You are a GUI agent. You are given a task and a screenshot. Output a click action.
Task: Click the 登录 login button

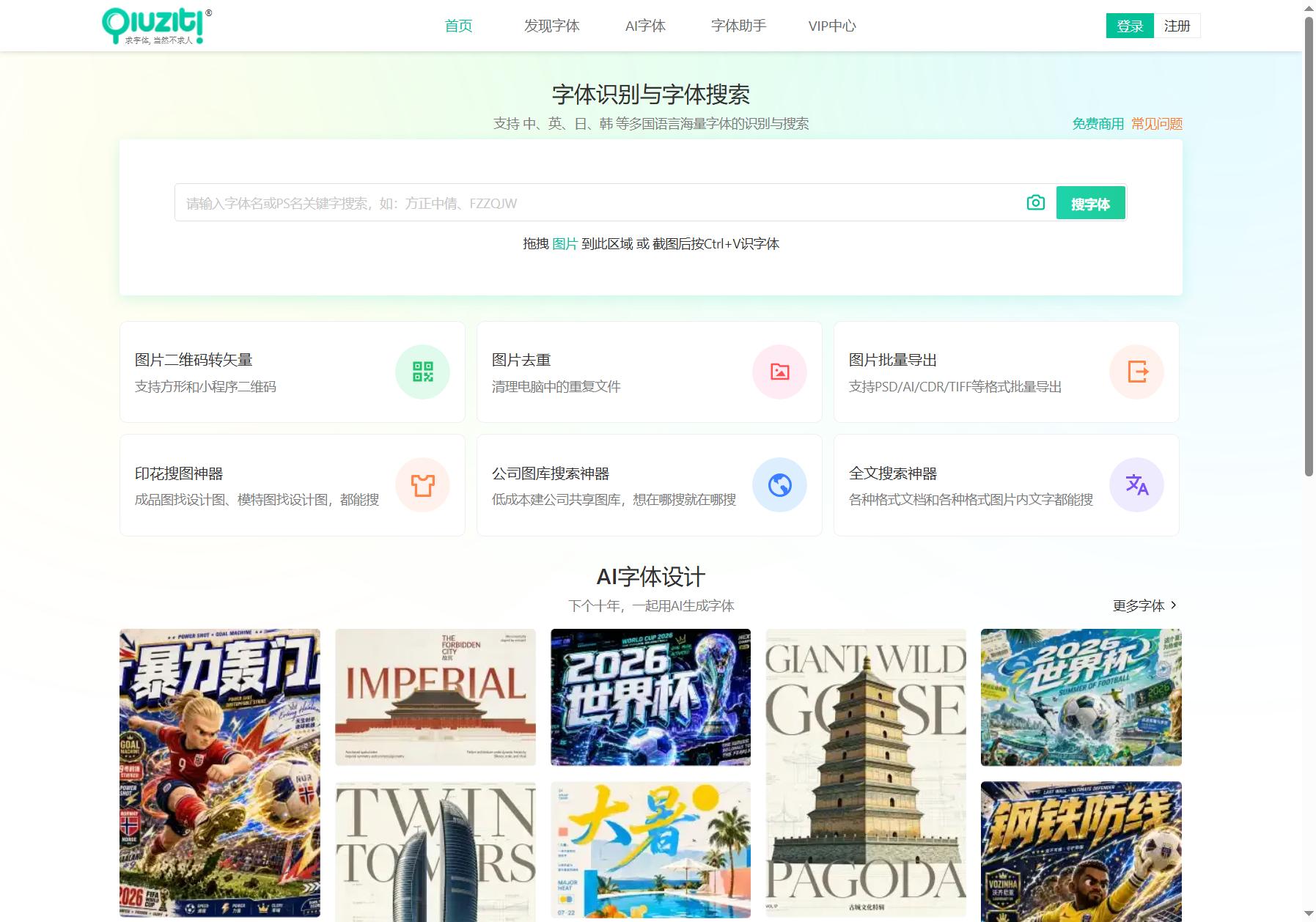(1130, 26)
